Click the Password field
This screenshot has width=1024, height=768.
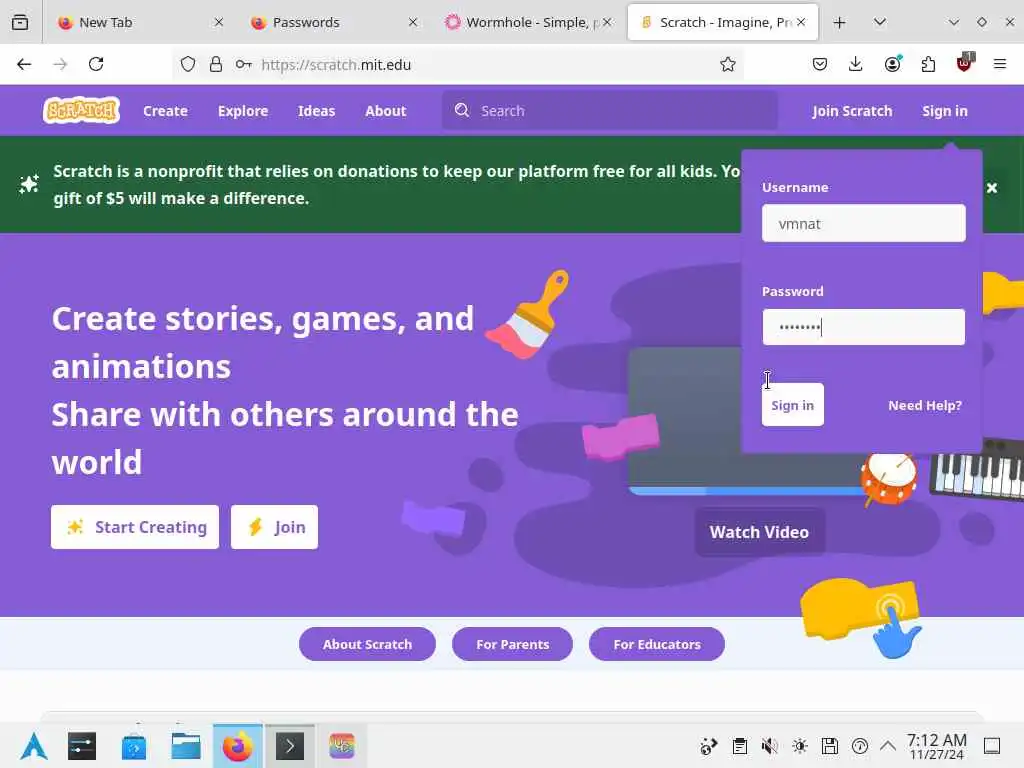[x=863, y=327]
